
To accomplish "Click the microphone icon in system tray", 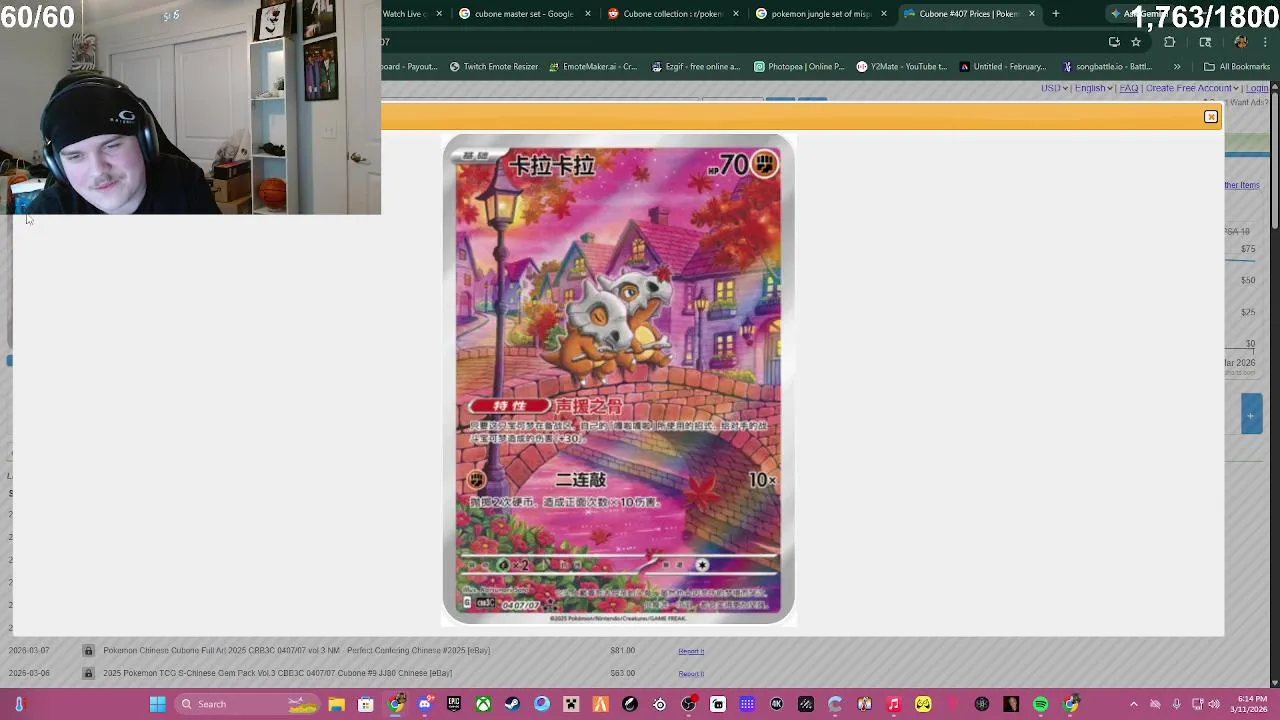I will (1176, 704).
